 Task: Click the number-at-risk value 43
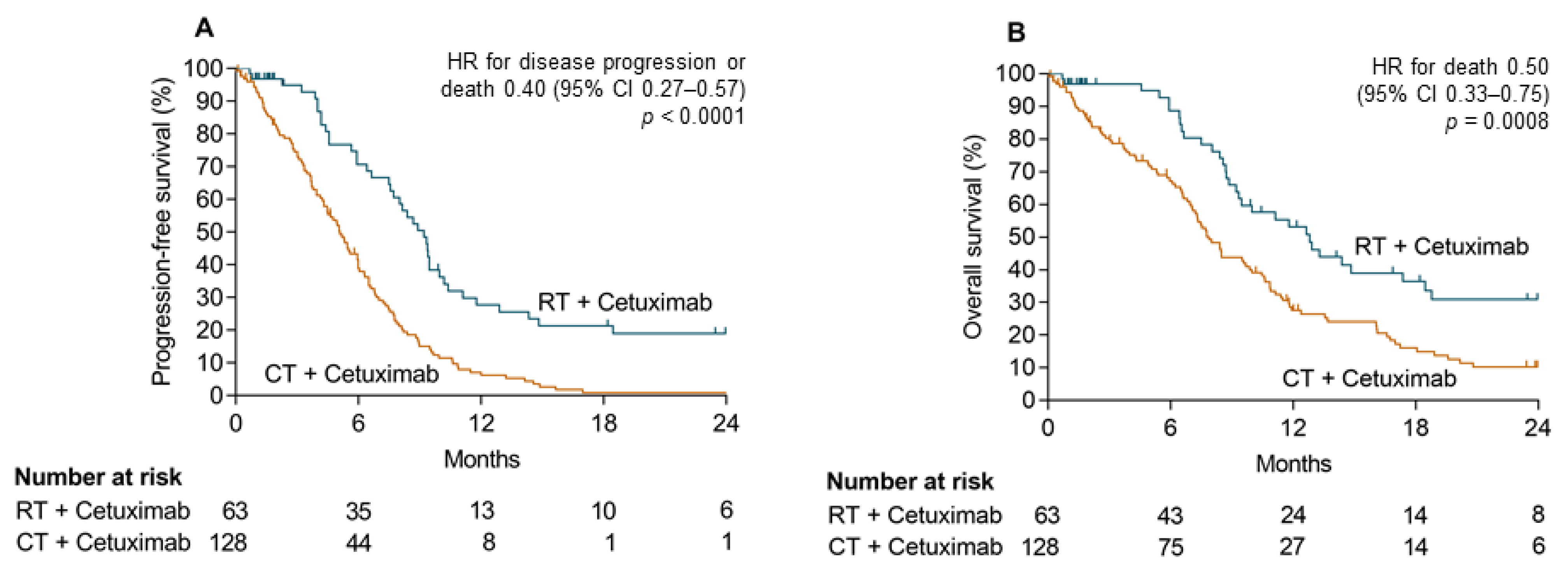point(1170,515)
